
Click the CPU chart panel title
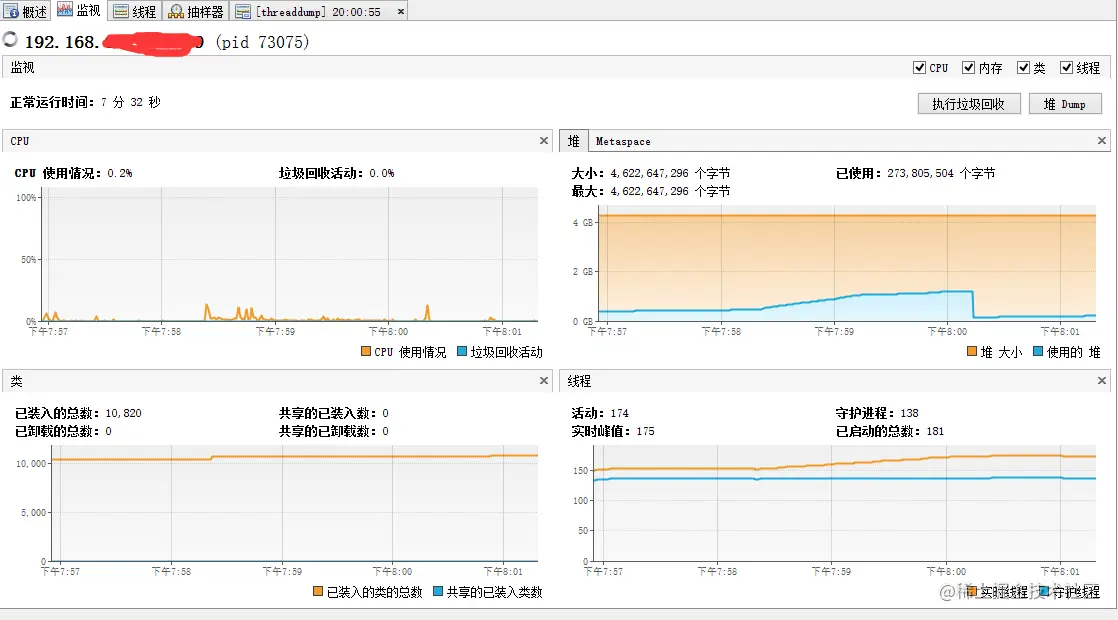20,141
